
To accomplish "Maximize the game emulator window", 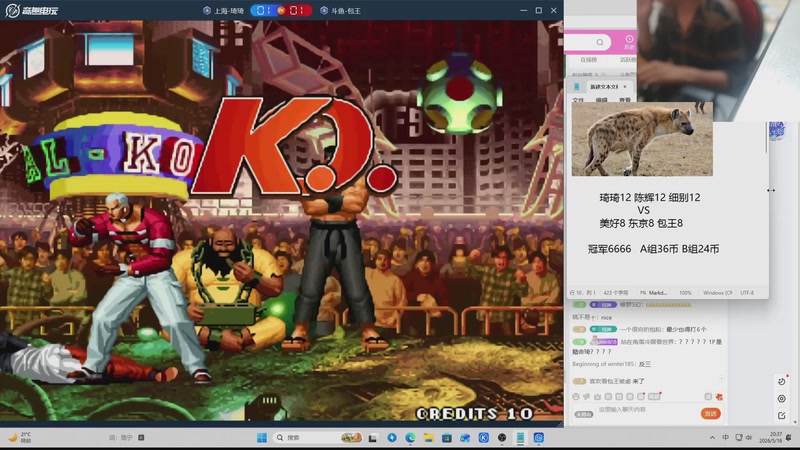I will coord(538,10).
